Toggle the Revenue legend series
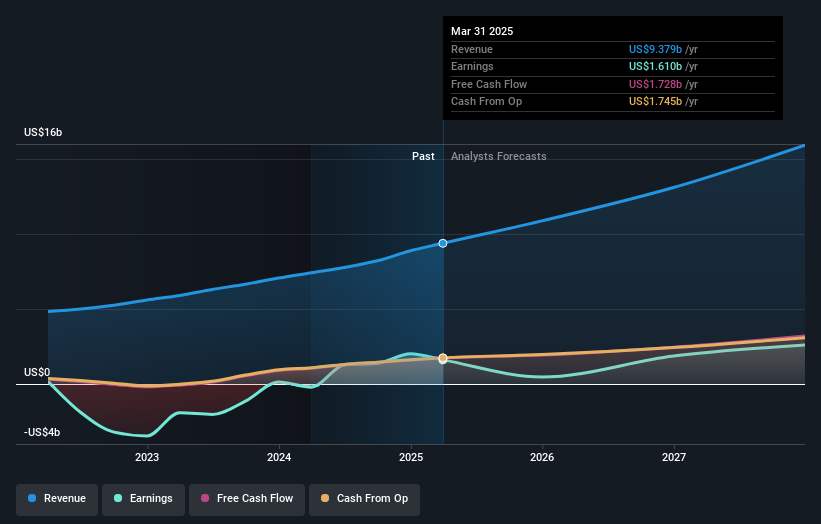 pyautogui.click(x=57, y=499)
